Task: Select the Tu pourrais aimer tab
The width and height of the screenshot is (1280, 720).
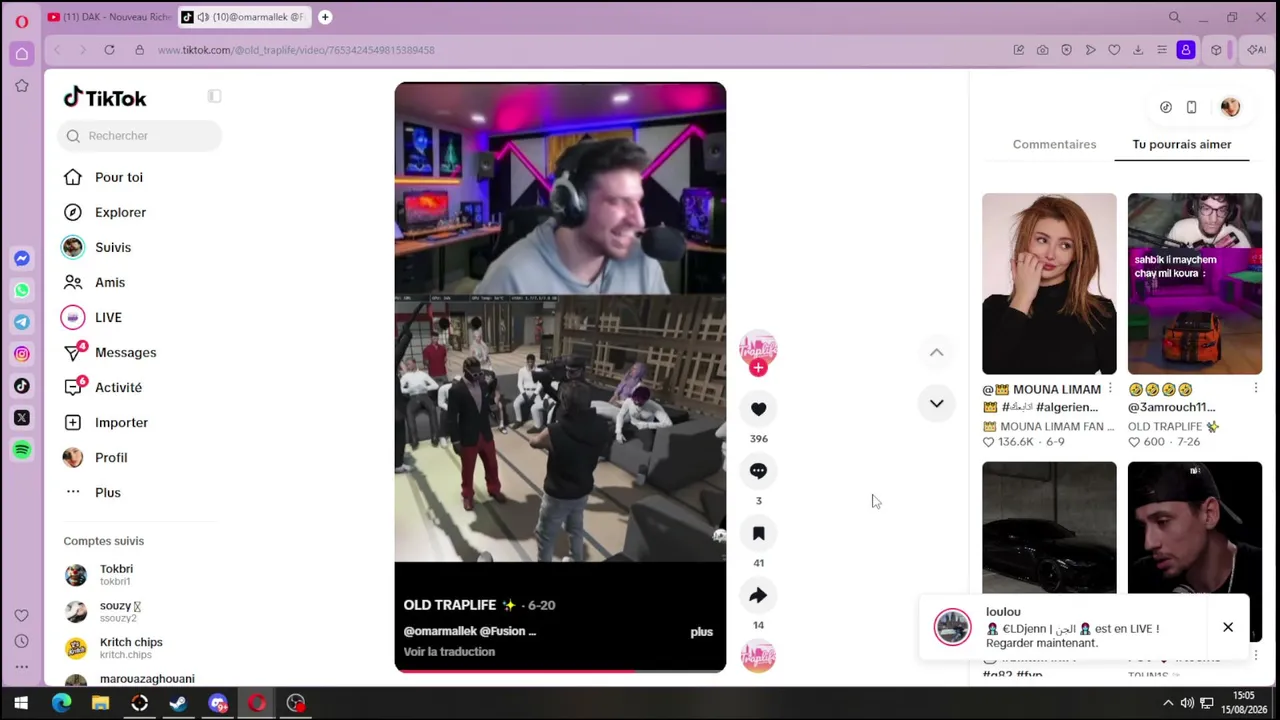Action: point(1182,144)
